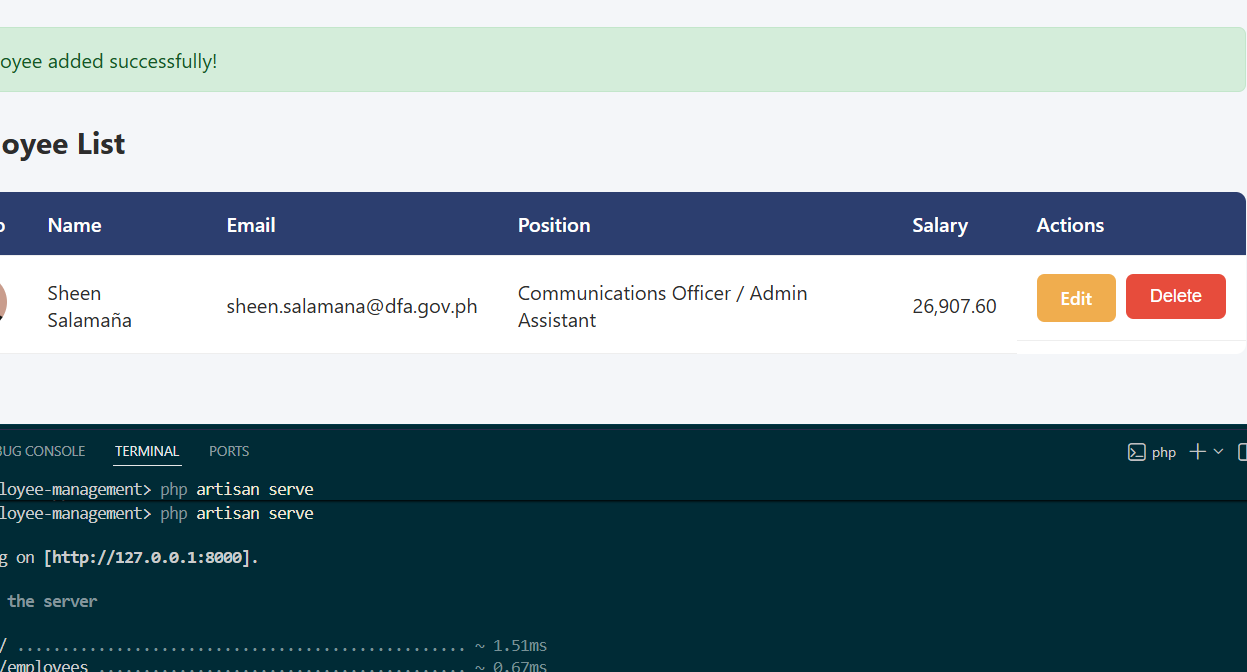The image size is (1247, 672).
Task: Add a new terminal with the plus icon
Action: click(1197, 452)
